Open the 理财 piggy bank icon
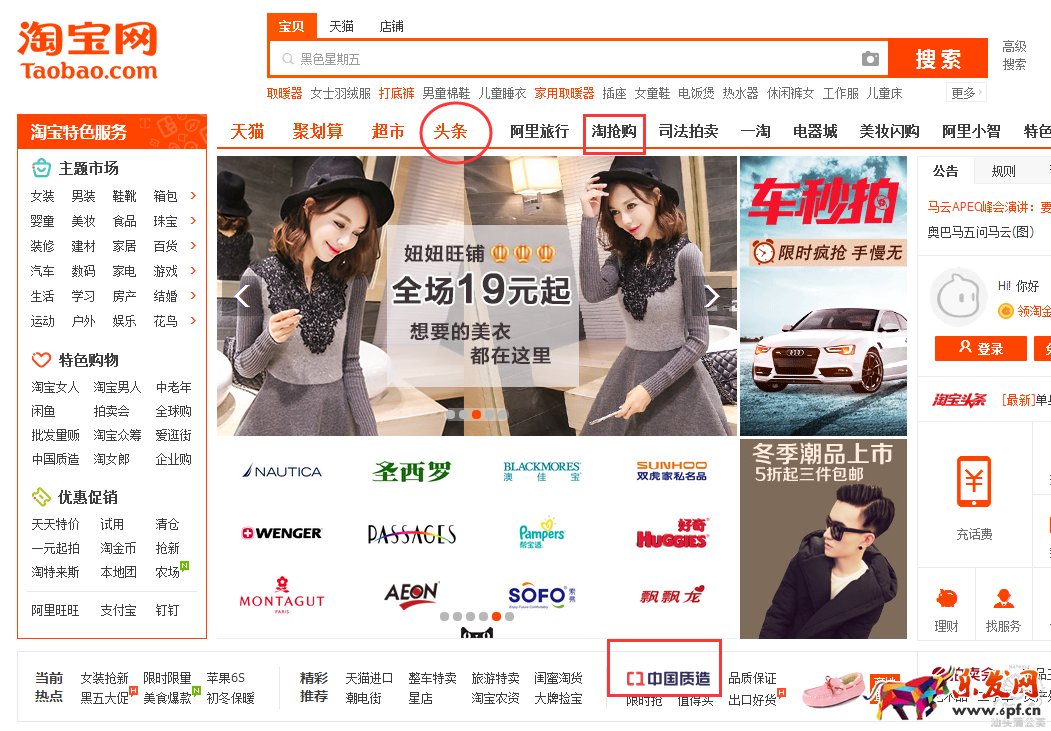Screen dimensions: 1051x731 tap(946, 598)
